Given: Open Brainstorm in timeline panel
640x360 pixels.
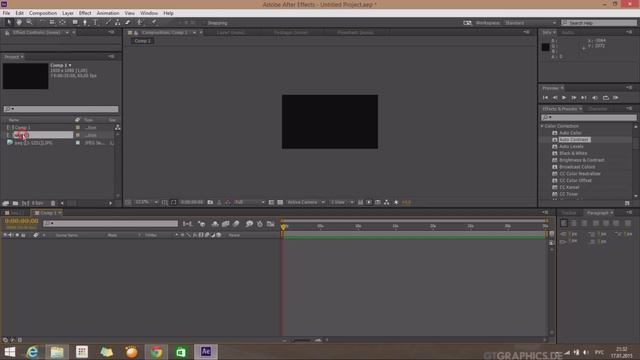Looking at the screenshot, I should click(x=249, y=224).
